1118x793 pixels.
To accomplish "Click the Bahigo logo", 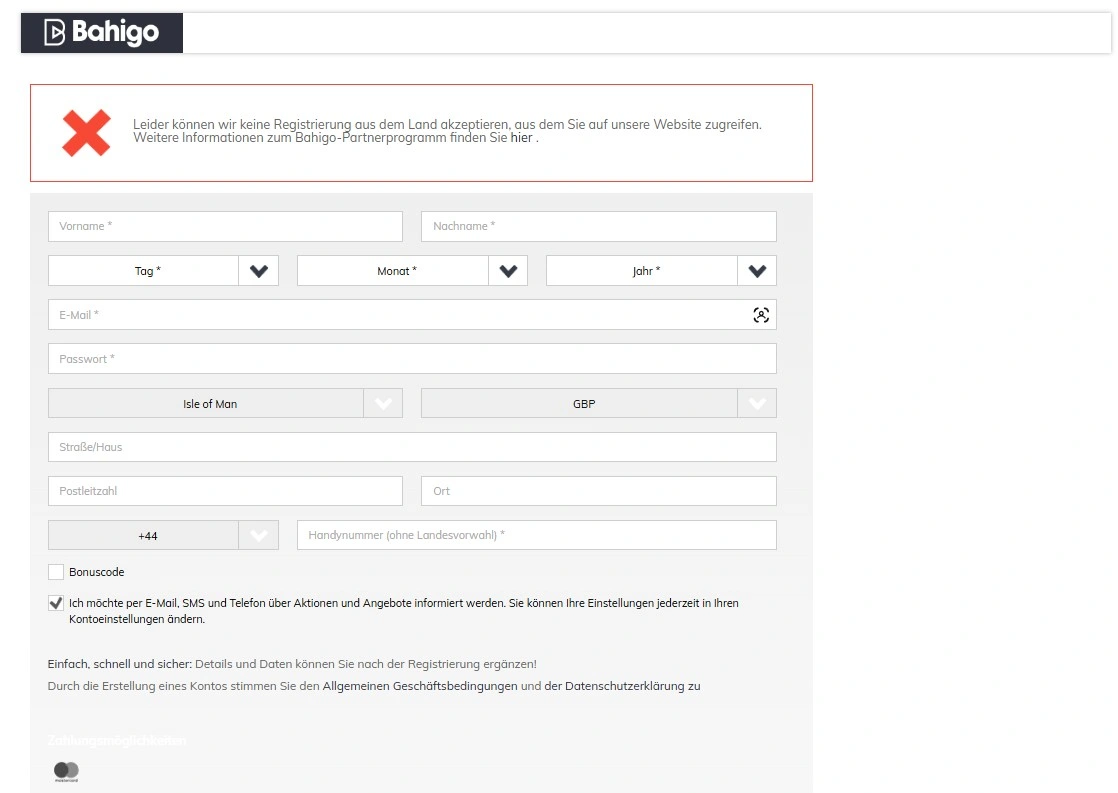I will [101, 33].
